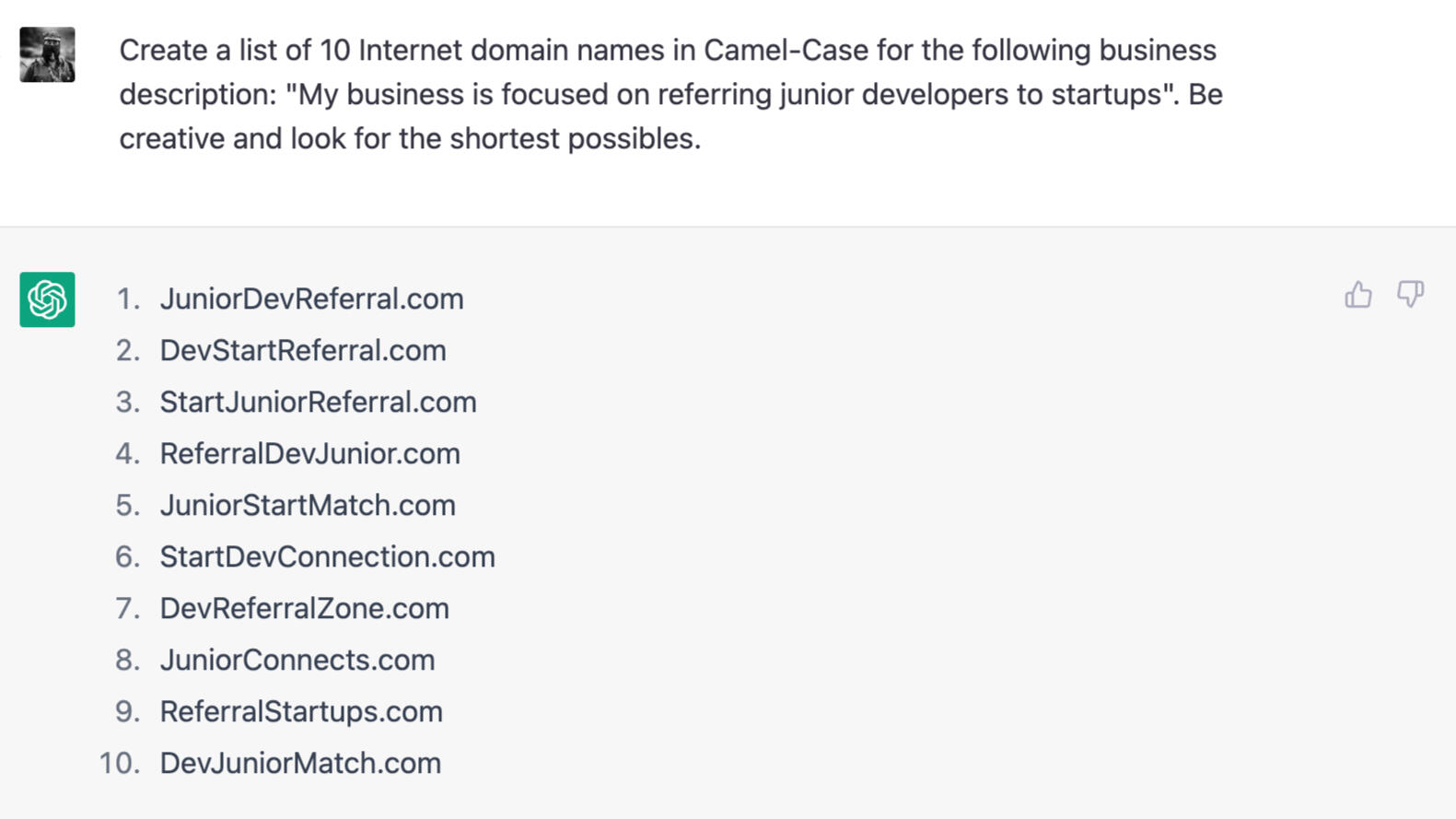Screen dimensions: 1456x819
Task: Click StartJuniorReferral.com
Action: click(x=319, y=402)
